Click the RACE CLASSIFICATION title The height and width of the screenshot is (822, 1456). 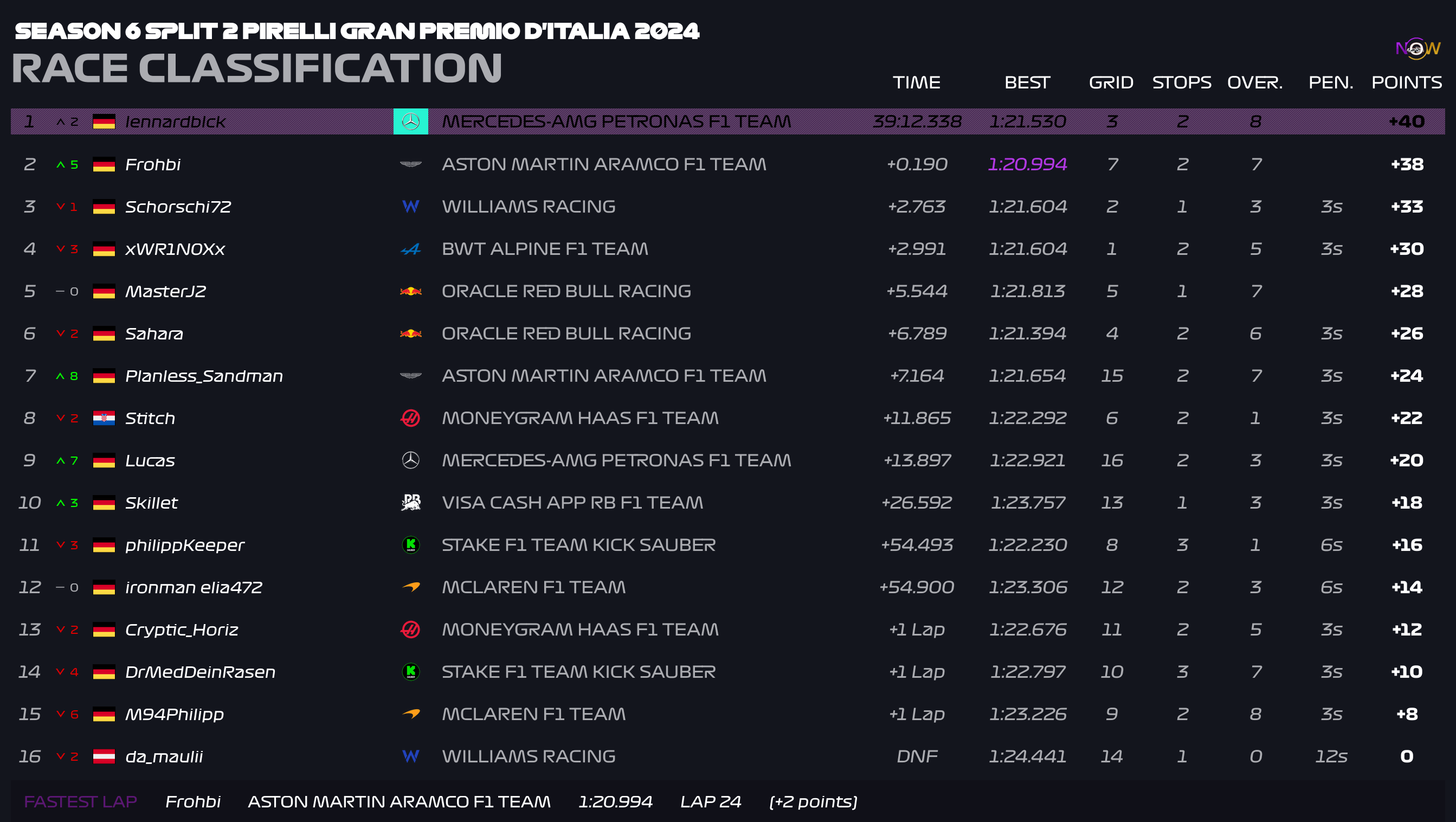(x=257, y=68)
